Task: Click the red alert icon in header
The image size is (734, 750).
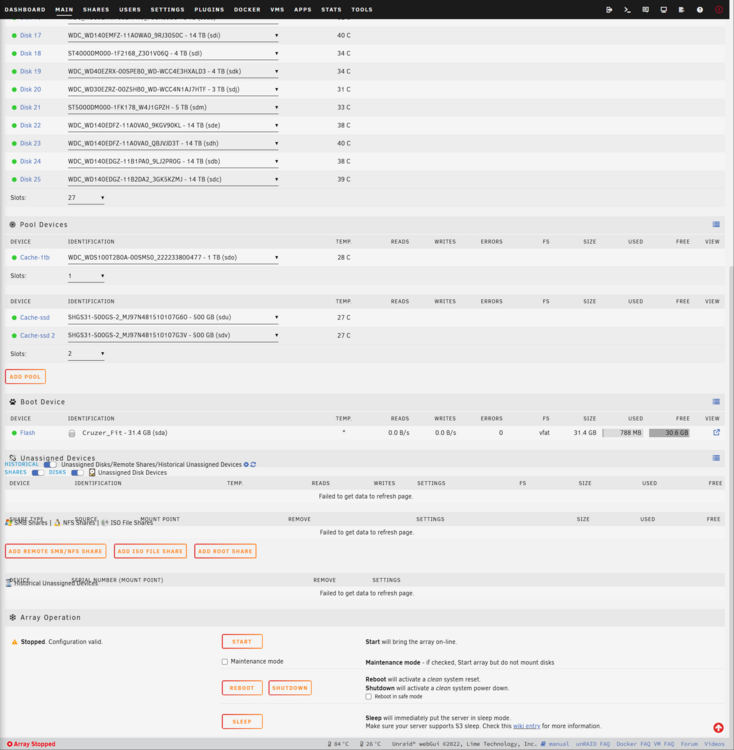Action: [x=718, y=10]
